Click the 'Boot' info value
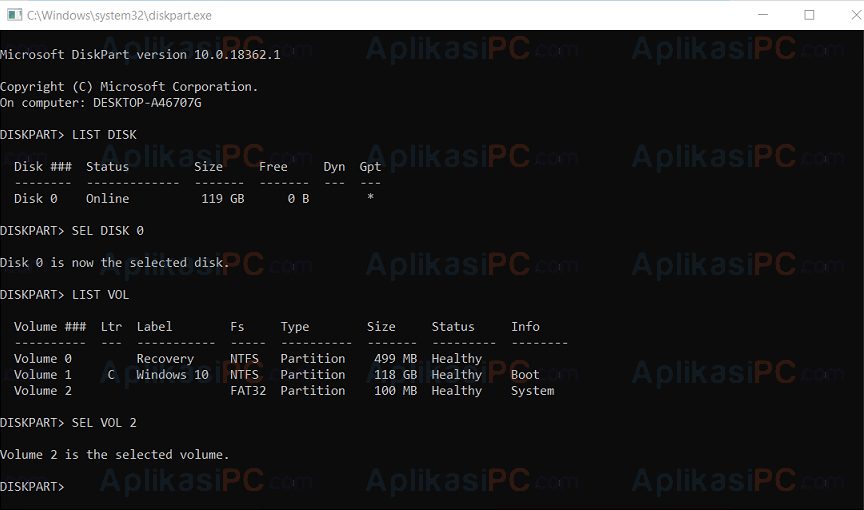This screenshot has height=510, width=864. pos(525,375)
